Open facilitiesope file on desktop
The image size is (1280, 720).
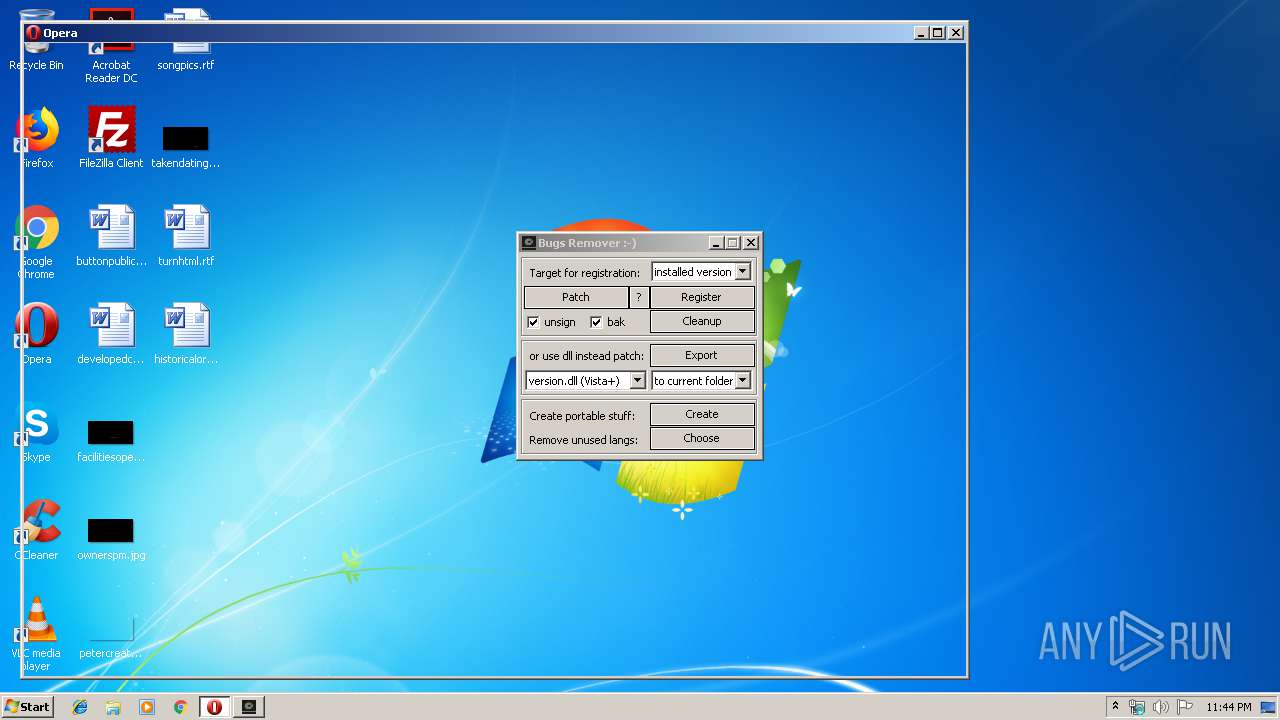pyautogui.click(x=111, y=442)
